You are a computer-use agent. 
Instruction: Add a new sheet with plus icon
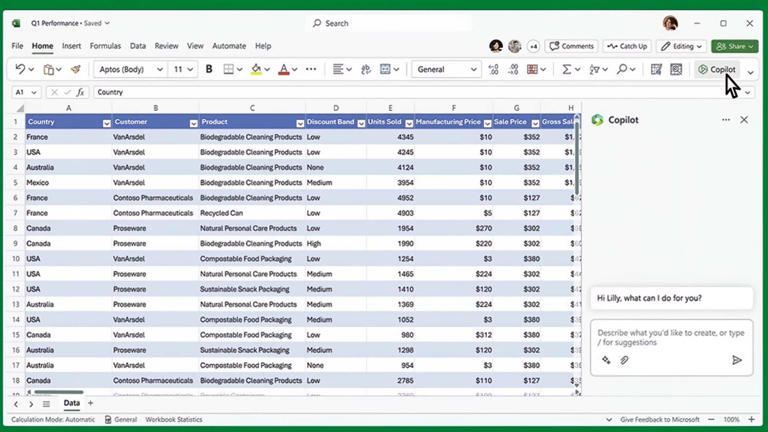point(90,403)
